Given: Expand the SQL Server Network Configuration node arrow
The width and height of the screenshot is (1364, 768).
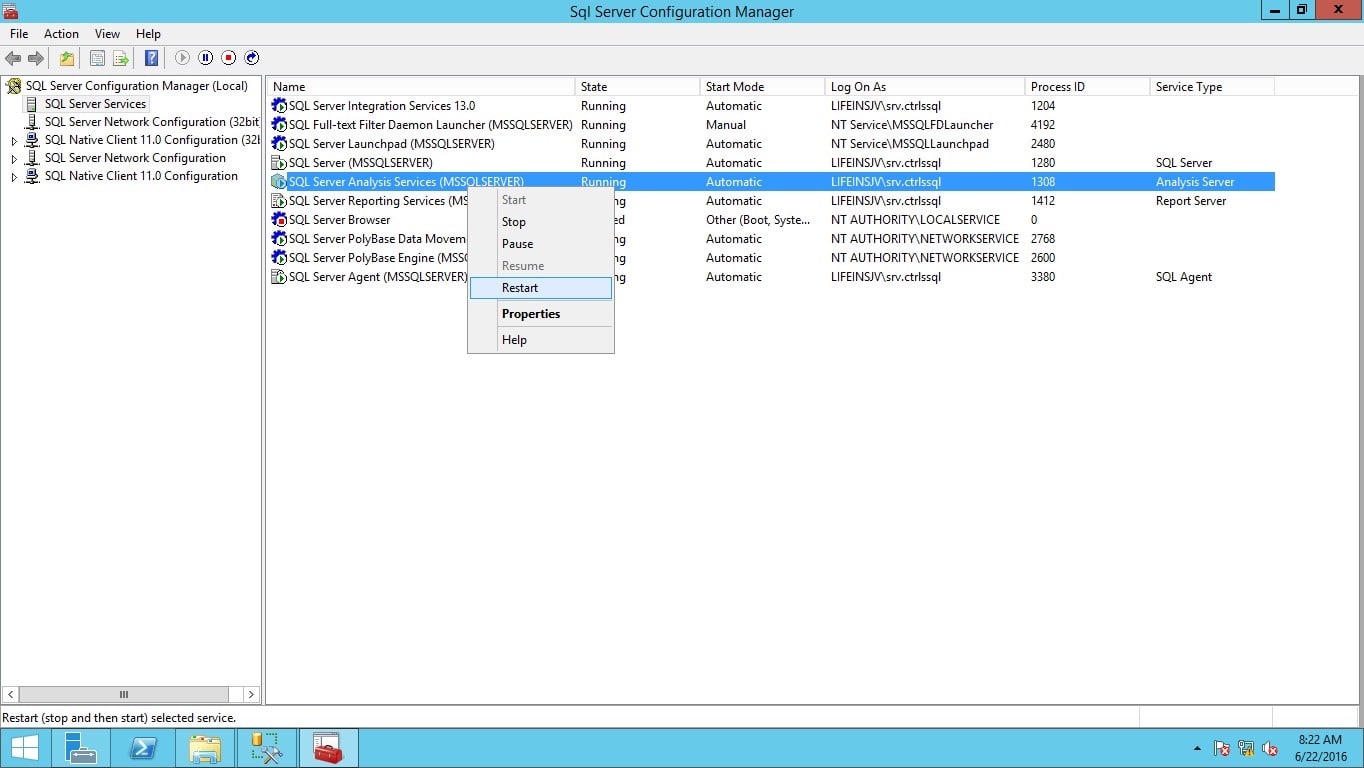Looking at the screenshot, I should pyautogui.click(x=14, y=159).
